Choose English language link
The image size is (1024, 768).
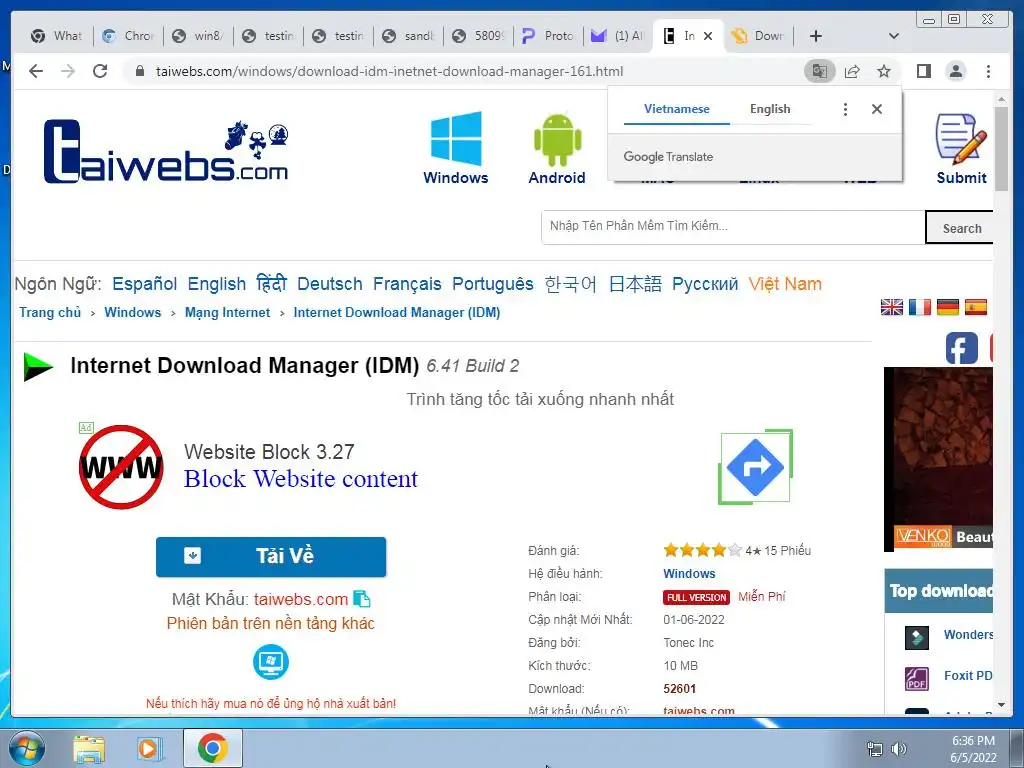(217, 284)
